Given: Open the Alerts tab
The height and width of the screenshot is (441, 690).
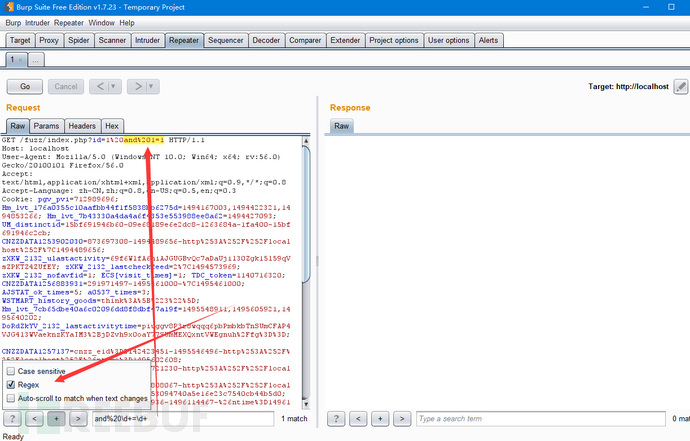Looking at the screenshot, I should pos(488,40).
